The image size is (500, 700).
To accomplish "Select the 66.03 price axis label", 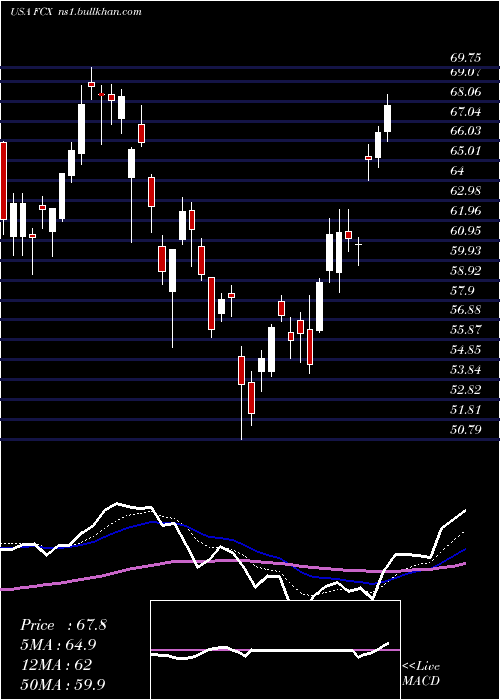I will pyautogui.click(x=466, y=131).
